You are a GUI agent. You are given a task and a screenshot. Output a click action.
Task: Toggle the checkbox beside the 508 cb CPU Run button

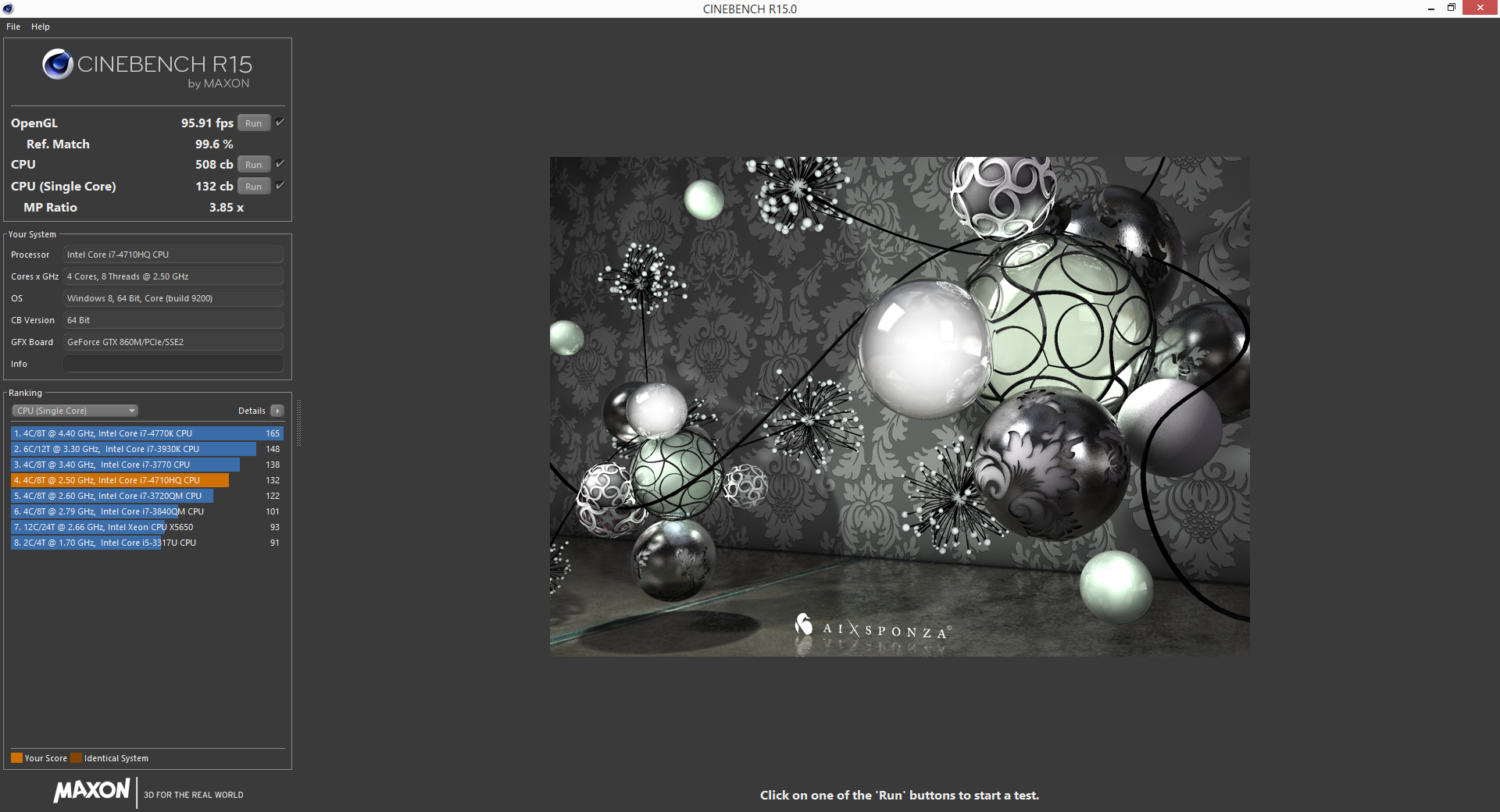280,164
